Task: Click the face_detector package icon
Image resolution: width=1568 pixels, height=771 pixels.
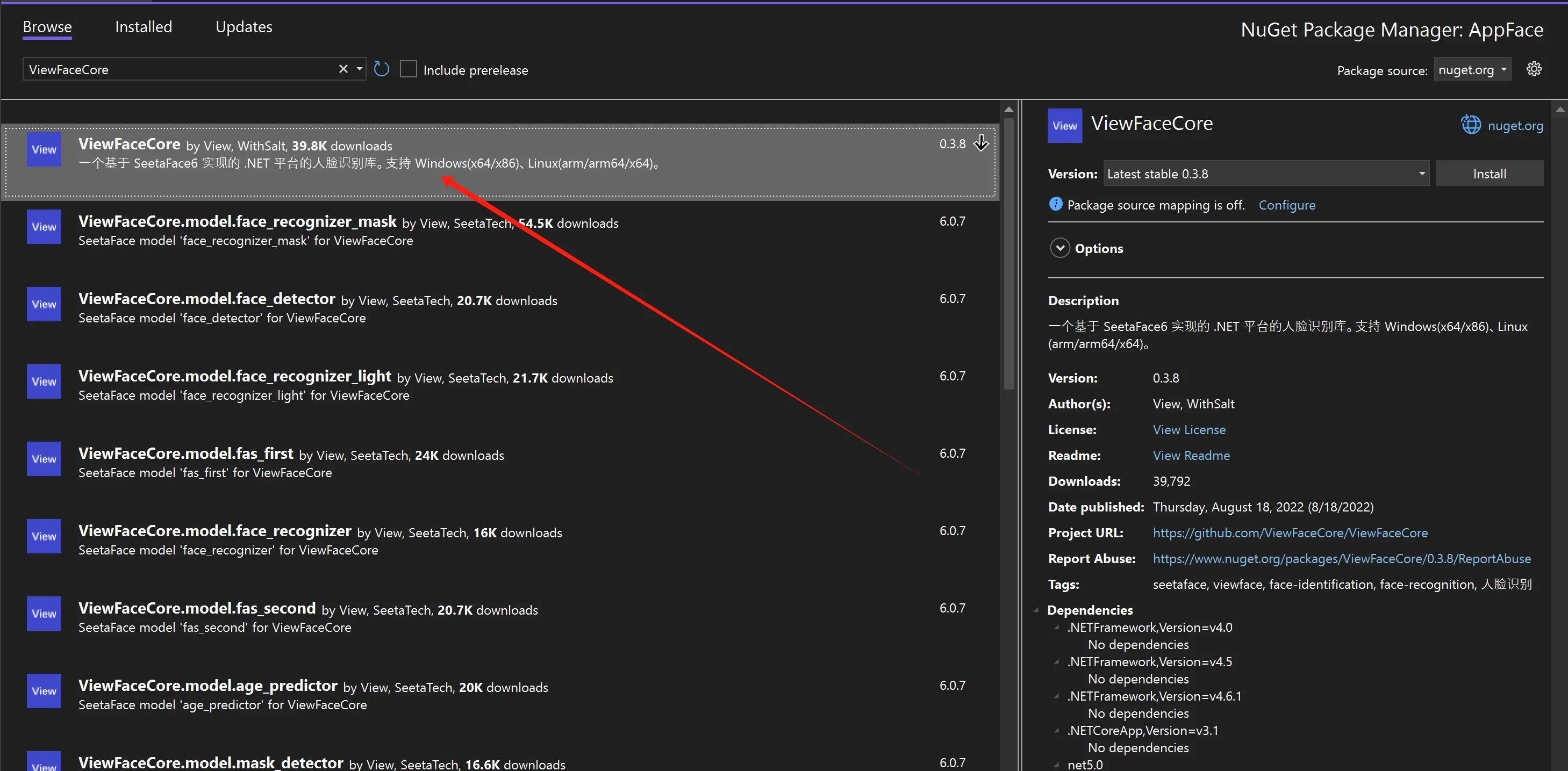Action: (x=44, y=304)
